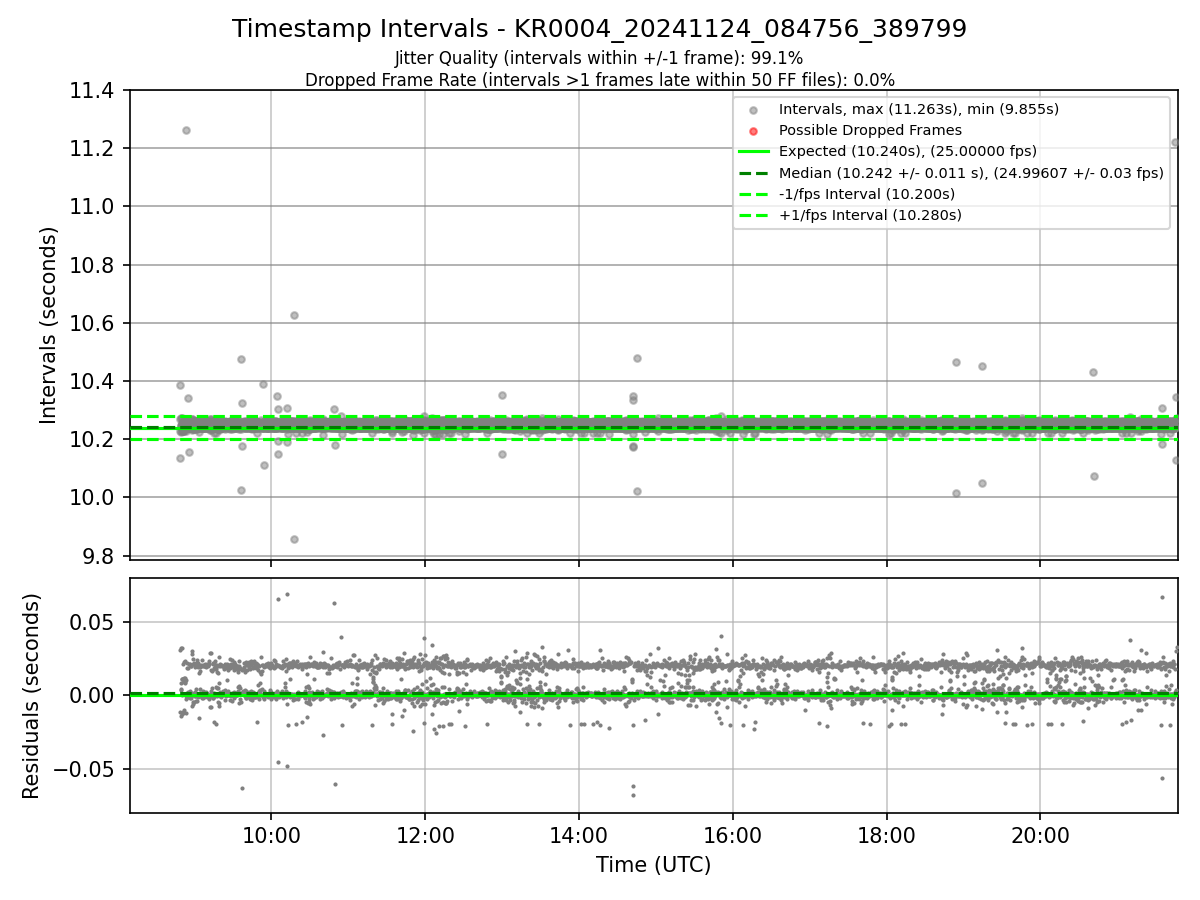This screenshot has height=900, width=1200.
Task: Select the 'Jitter Quality' 99.1% subtitle line
Action: [x=599, y=58]
